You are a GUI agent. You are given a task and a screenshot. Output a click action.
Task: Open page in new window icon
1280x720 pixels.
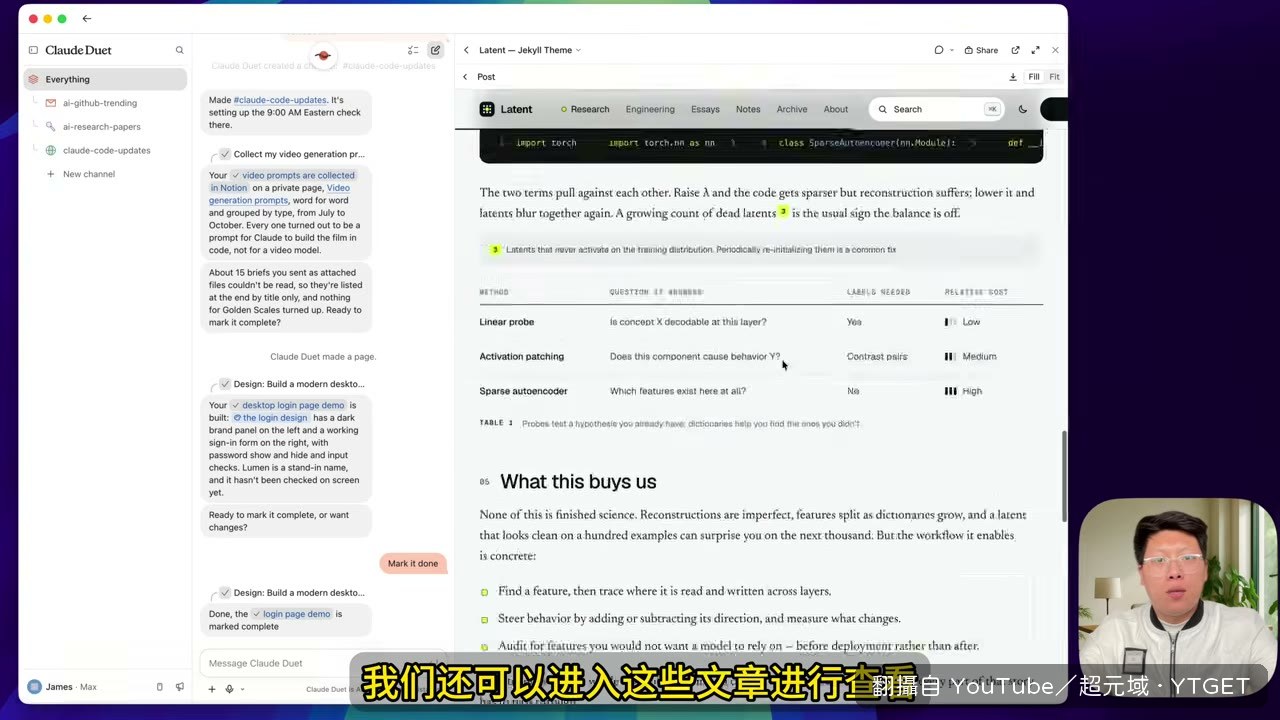point(1016,50)
